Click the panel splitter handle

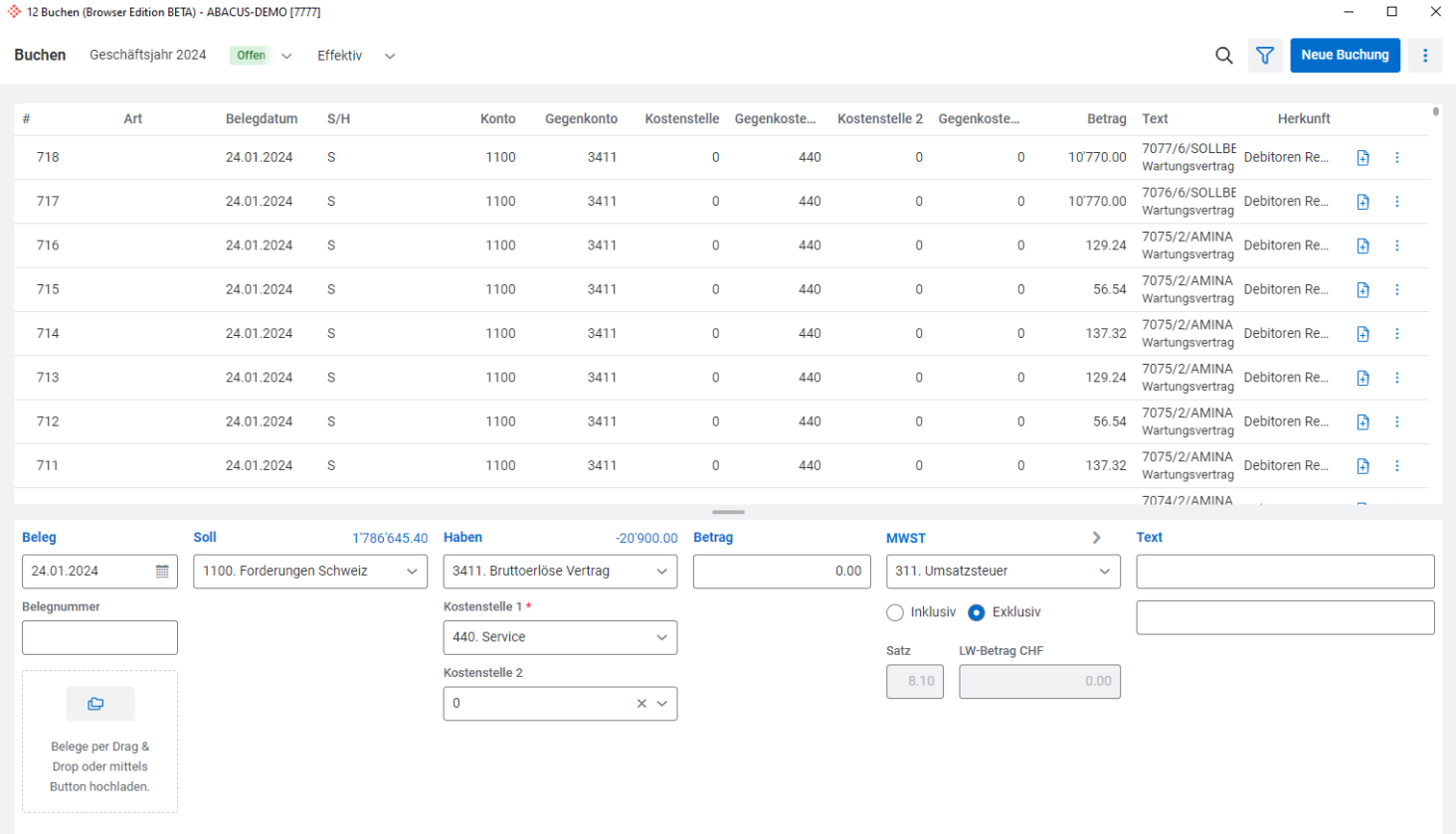[728, 512]
